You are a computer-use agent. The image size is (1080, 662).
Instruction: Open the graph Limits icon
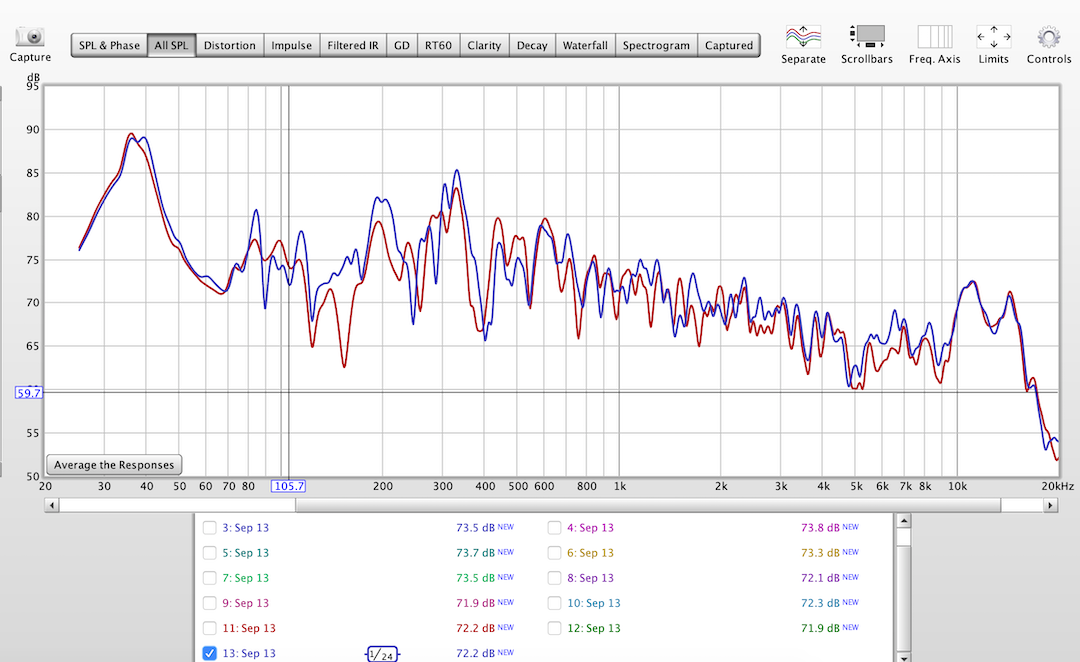[993, 37]
